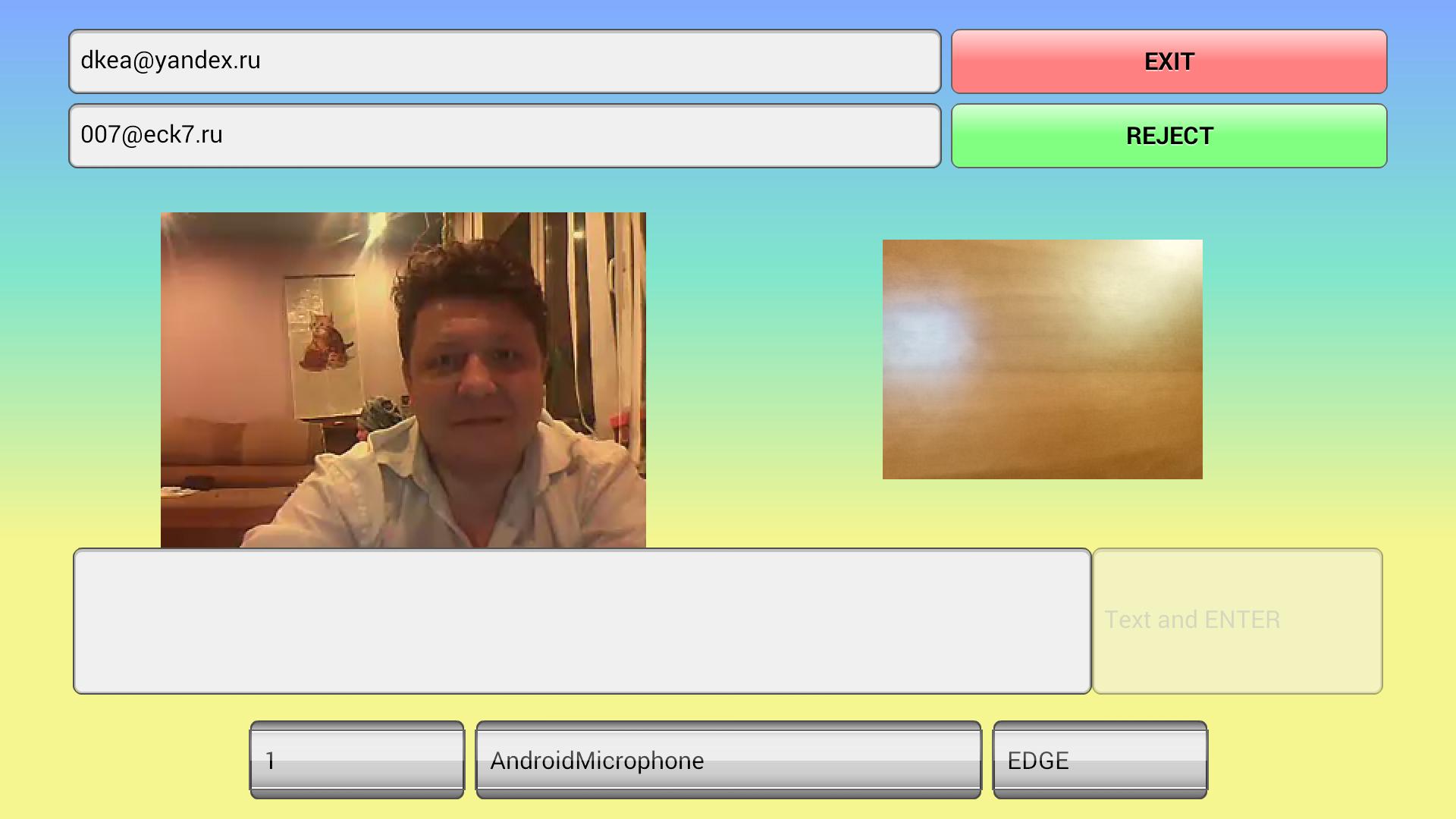
Task: Click the smaller remote video preview
Action: tap(1042, 358)
